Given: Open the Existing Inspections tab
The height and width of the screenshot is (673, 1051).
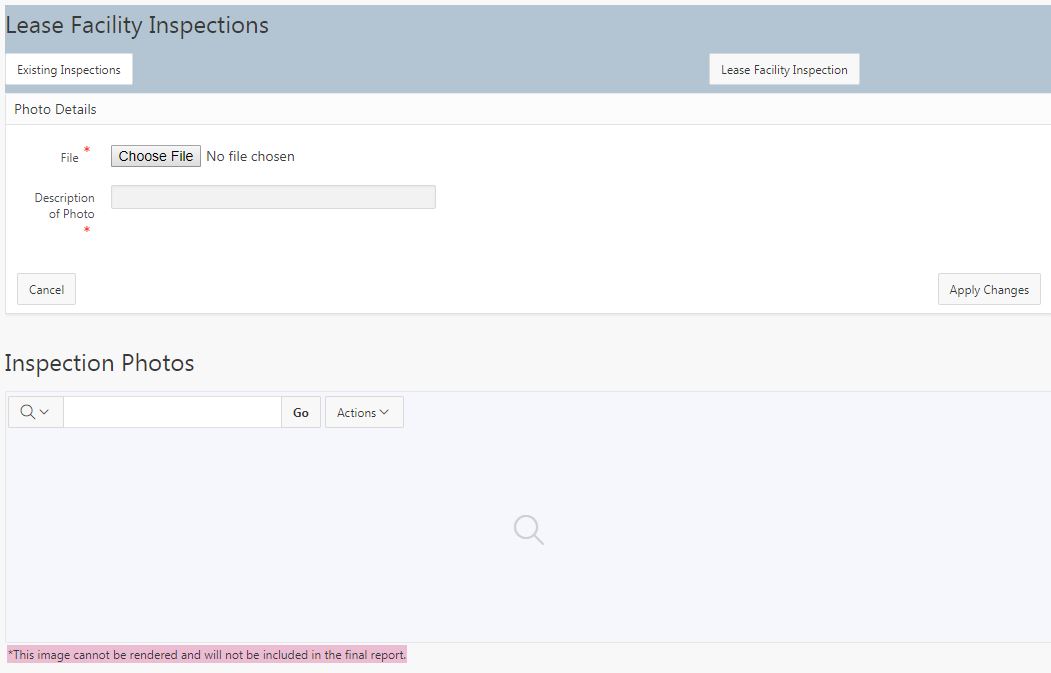Looking at the screenshot, I should pyautogui.click(x=69, y=70).
